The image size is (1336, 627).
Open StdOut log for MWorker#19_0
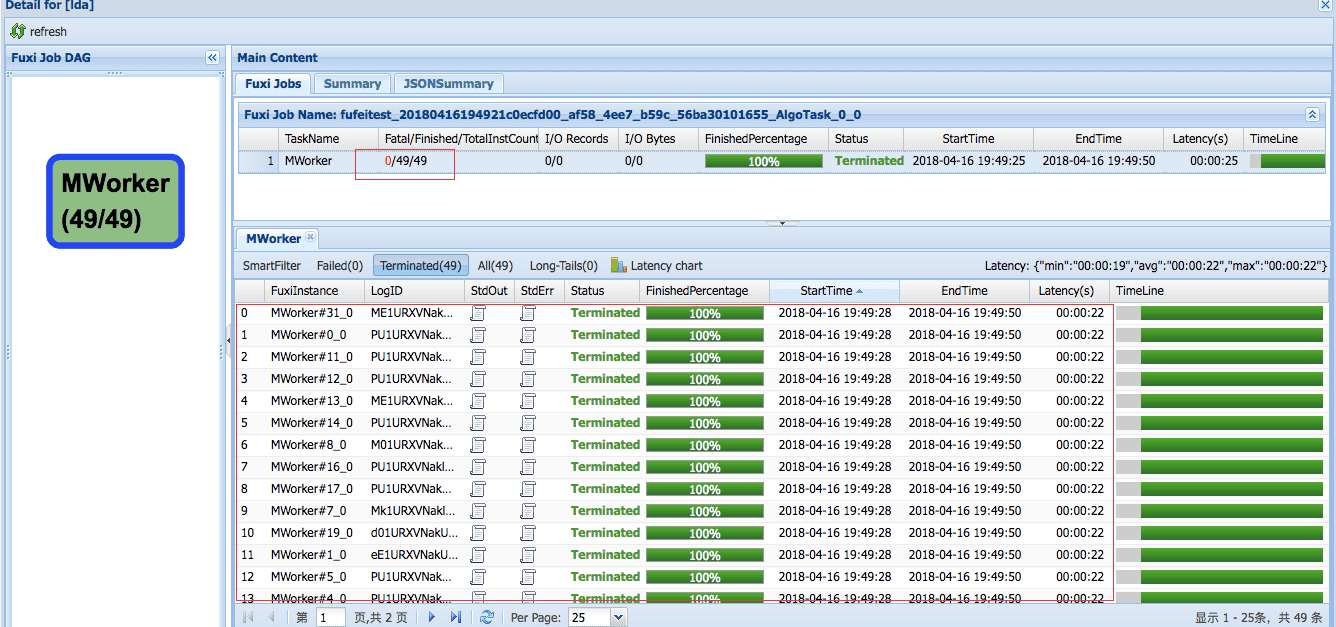tap(478, 533)
